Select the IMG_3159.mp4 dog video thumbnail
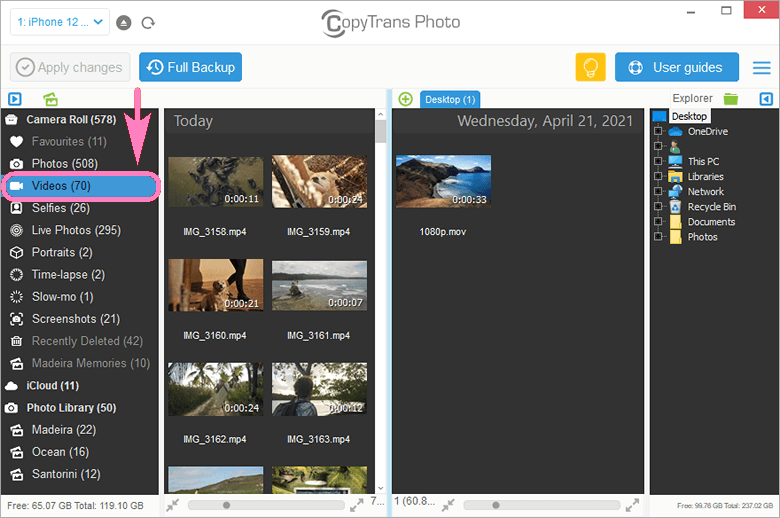 (319, 182)
